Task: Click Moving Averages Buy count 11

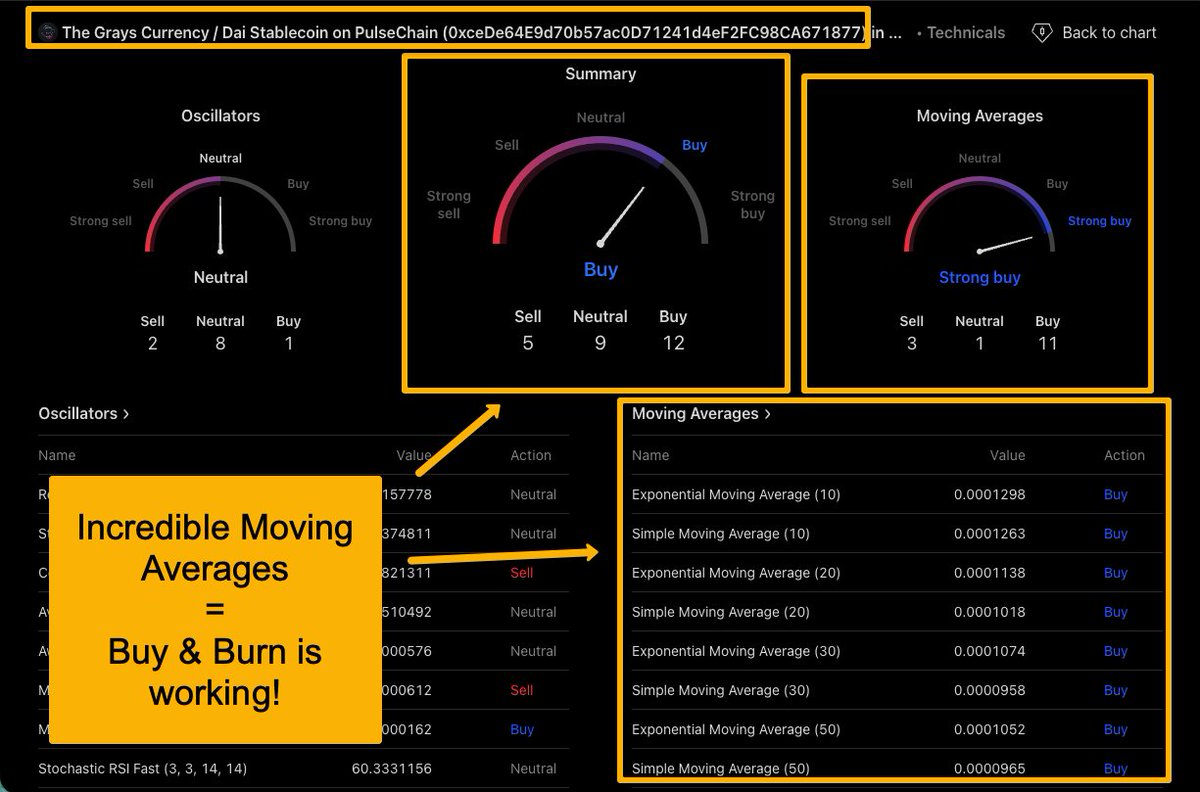Action: (1047, 343)
